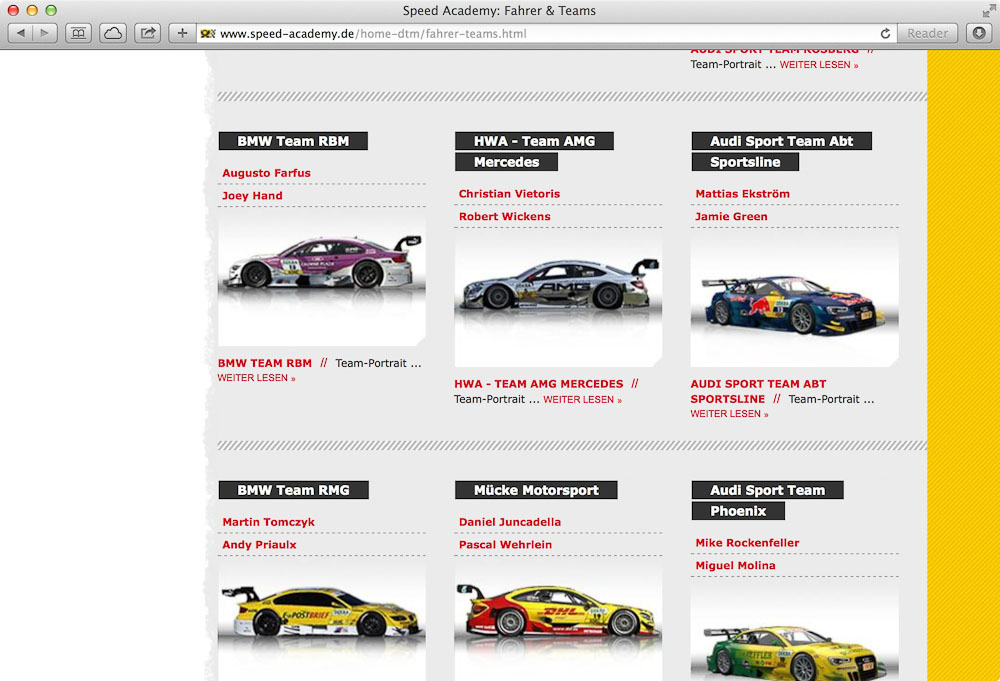The width and height of the screenshot is (1000, 681).
Task: Click the Share icon in toolbar
Action: tap(147, 33)
